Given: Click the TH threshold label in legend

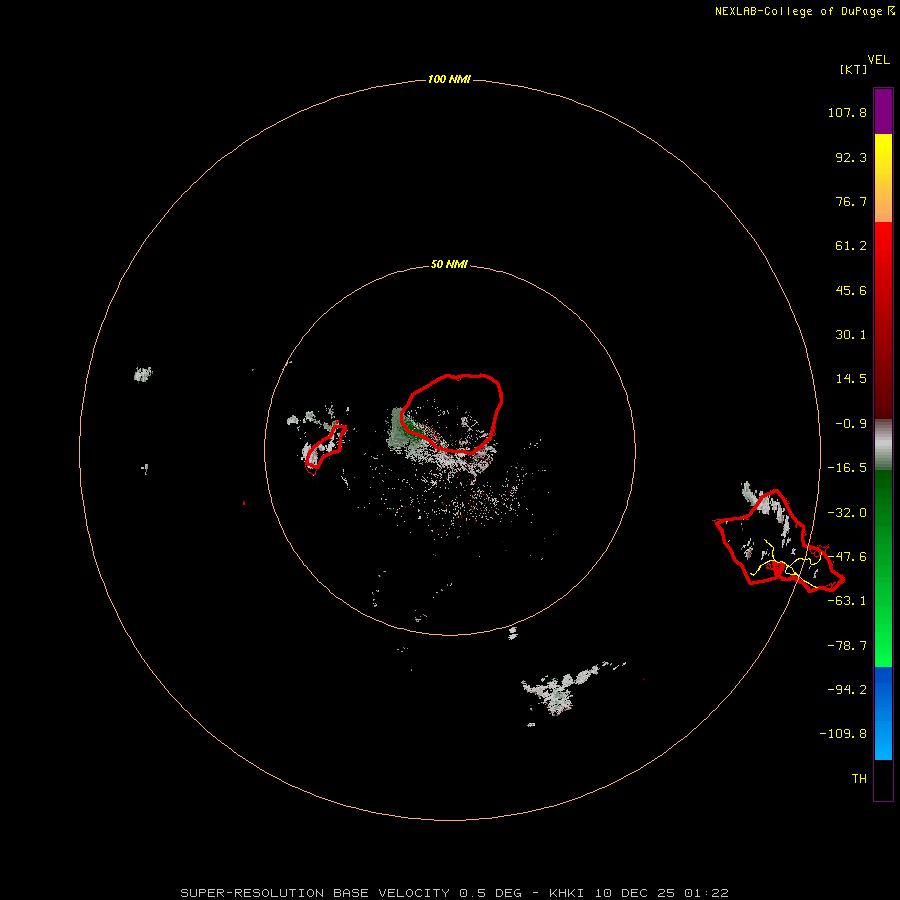Looking at the screenshot, I should (859, 779).
